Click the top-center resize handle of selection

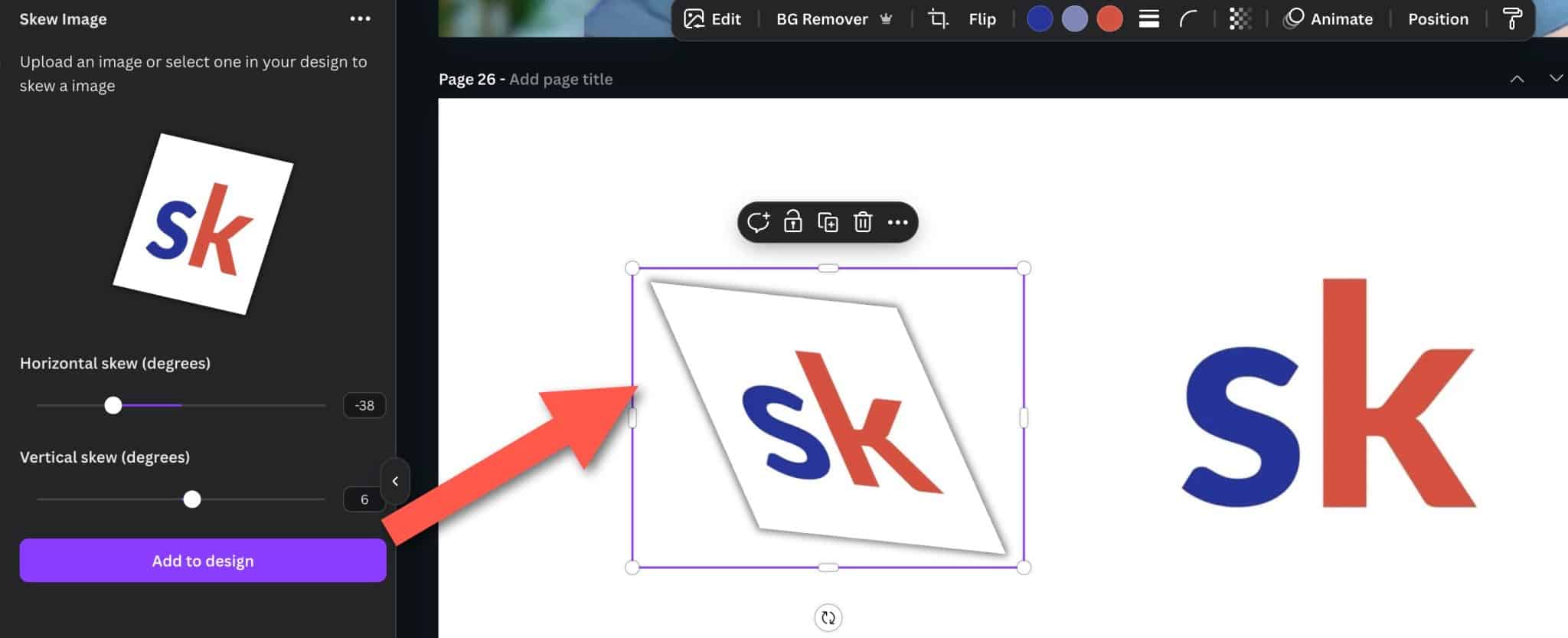pyautogui.click(x=828, y=268)
